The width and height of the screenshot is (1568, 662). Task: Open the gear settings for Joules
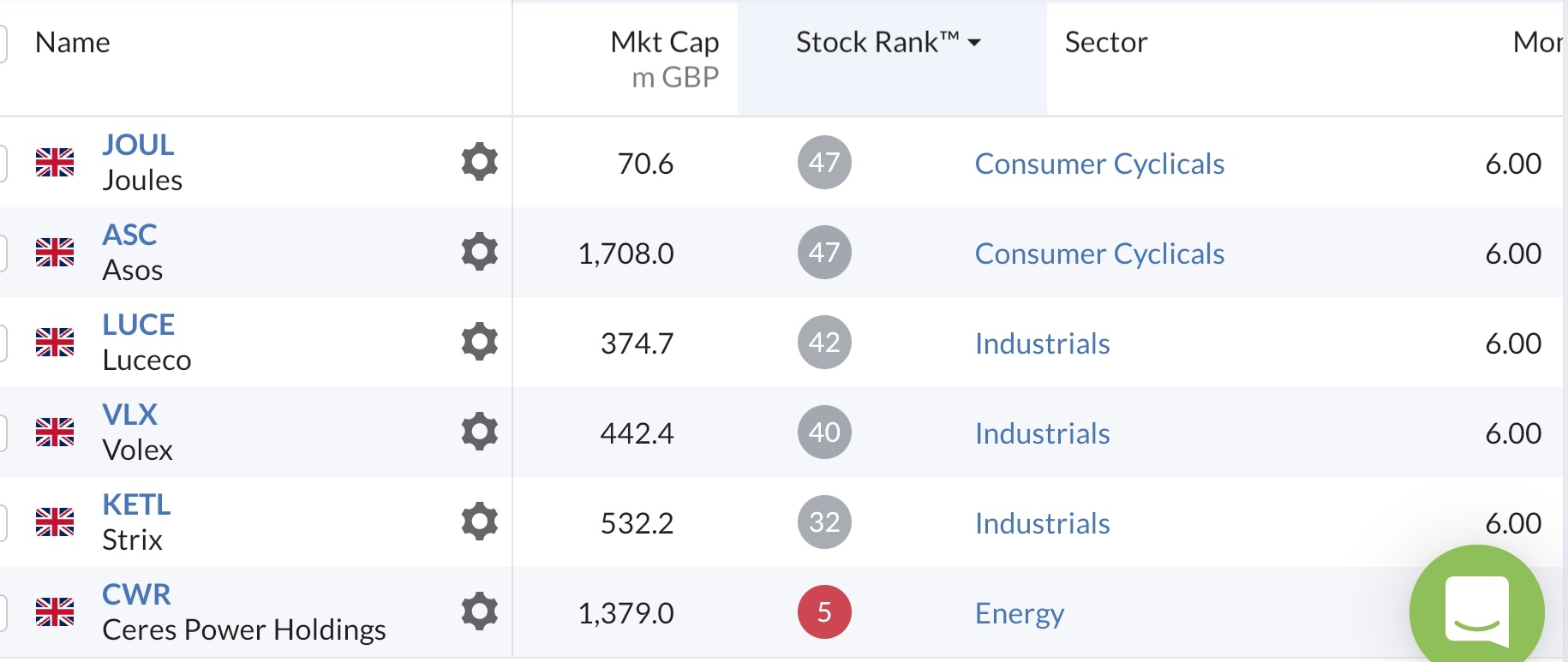tap(479, 162)
